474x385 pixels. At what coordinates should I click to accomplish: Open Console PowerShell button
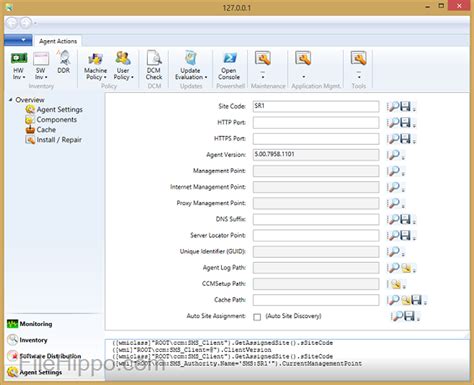229,65
